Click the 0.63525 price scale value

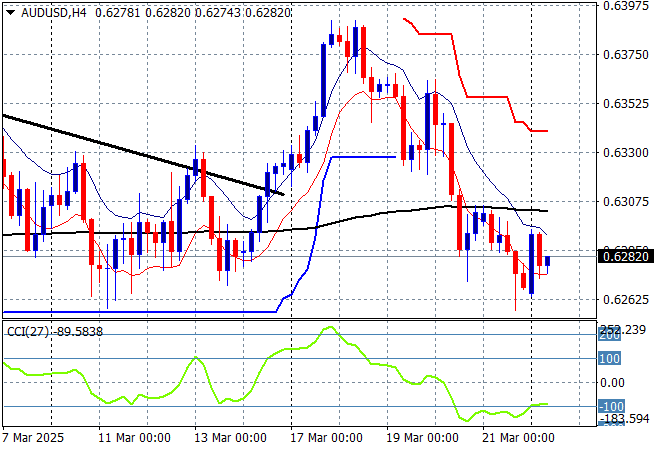625,104
